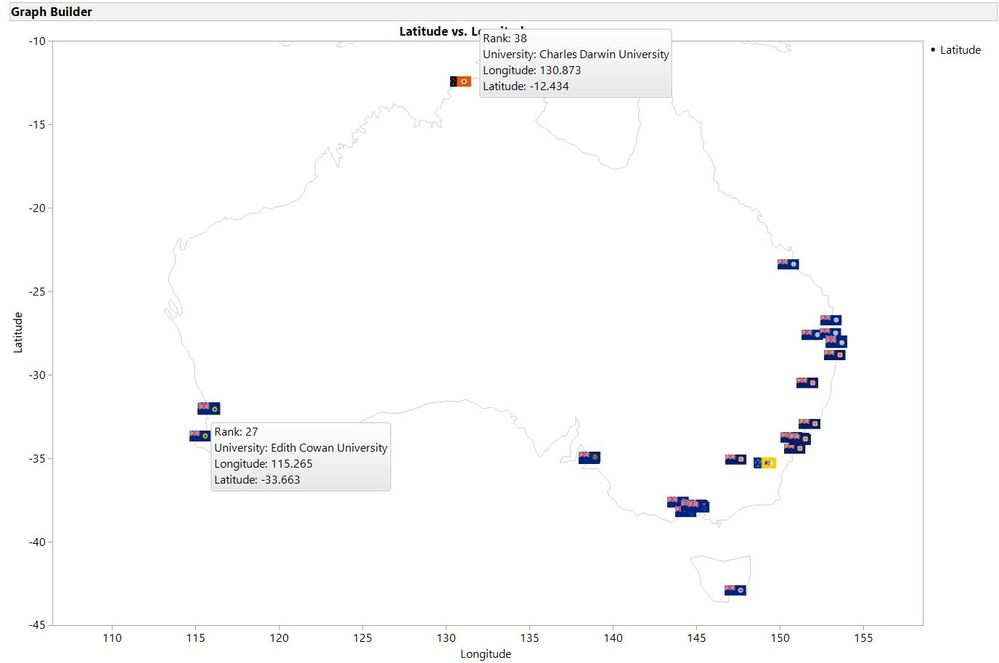Select the Northern Territory flag marker for Charles Darwin University
The height and width of the screenshot is (663, 999).
pos(461,82)
